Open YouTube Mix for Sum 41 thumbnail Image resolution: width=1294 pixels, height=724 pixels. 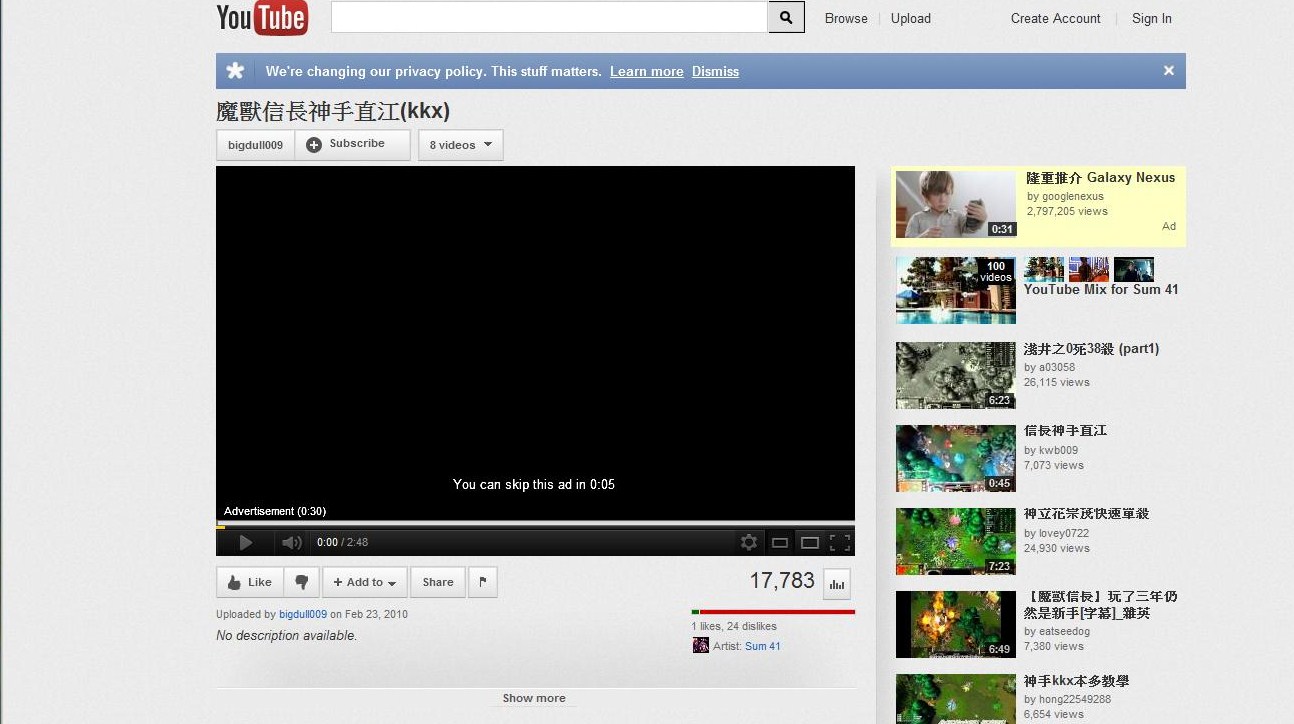pyautogui.click(x=955, y=290)
